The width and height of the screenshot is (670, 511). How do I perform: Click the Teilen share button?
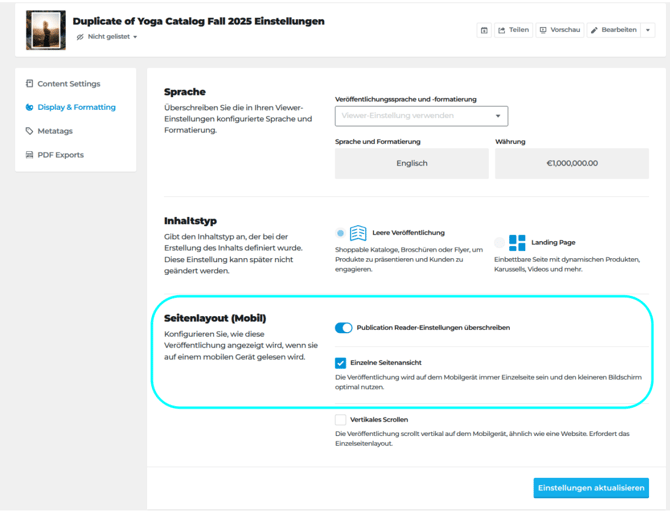click(513, 30)
